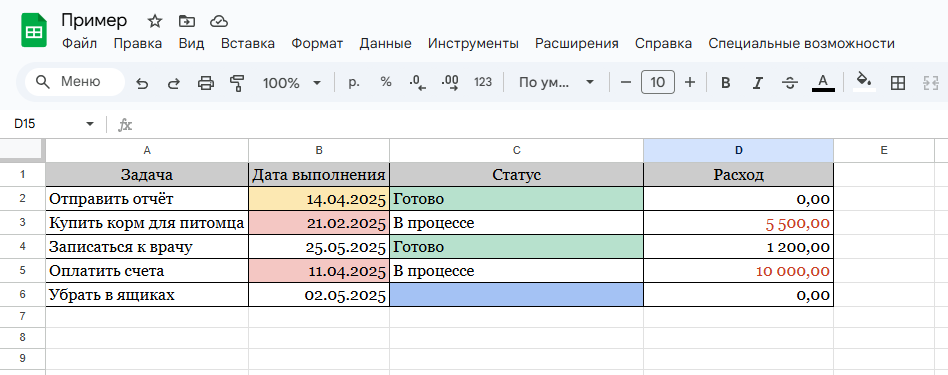Viewport: 948px width, 375px height.
Task: Open the Формат menu
Action: (317, 44)
